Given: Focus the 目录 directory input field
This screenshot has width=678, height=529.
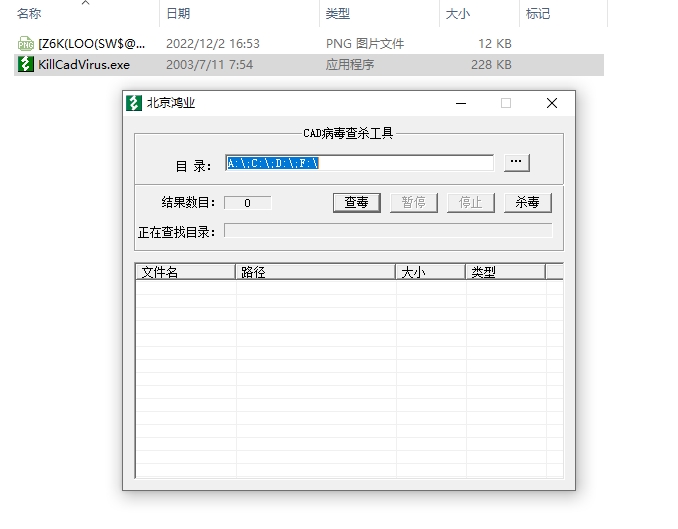Looking at the screenshot, I should (x=359, y=163).
